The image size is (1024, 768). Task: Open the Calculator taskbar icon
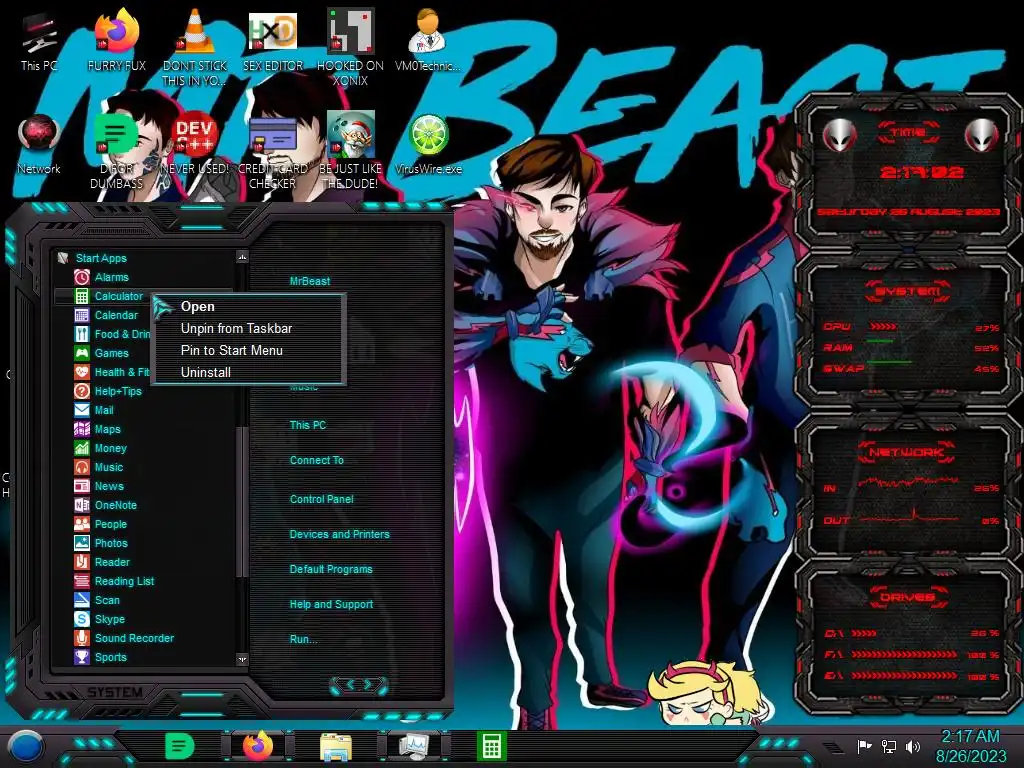(x=491, y=747)
